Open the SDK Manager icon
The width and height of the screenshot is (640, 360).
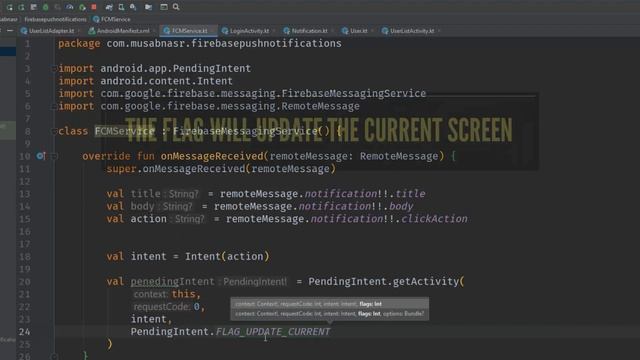click(133, 7)
